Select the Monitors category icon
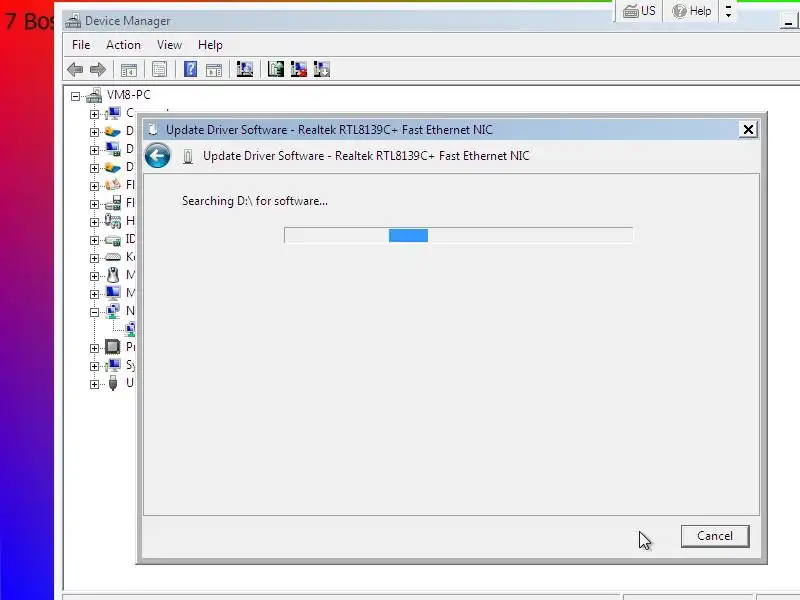The width and height of the screenshot is (800, 600). point(113,293)
